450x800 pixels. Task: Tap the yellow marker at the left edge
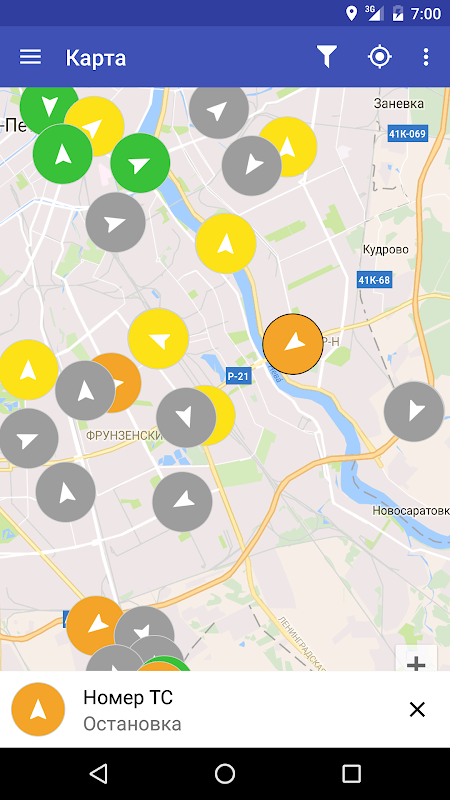(x=28, y=369)
